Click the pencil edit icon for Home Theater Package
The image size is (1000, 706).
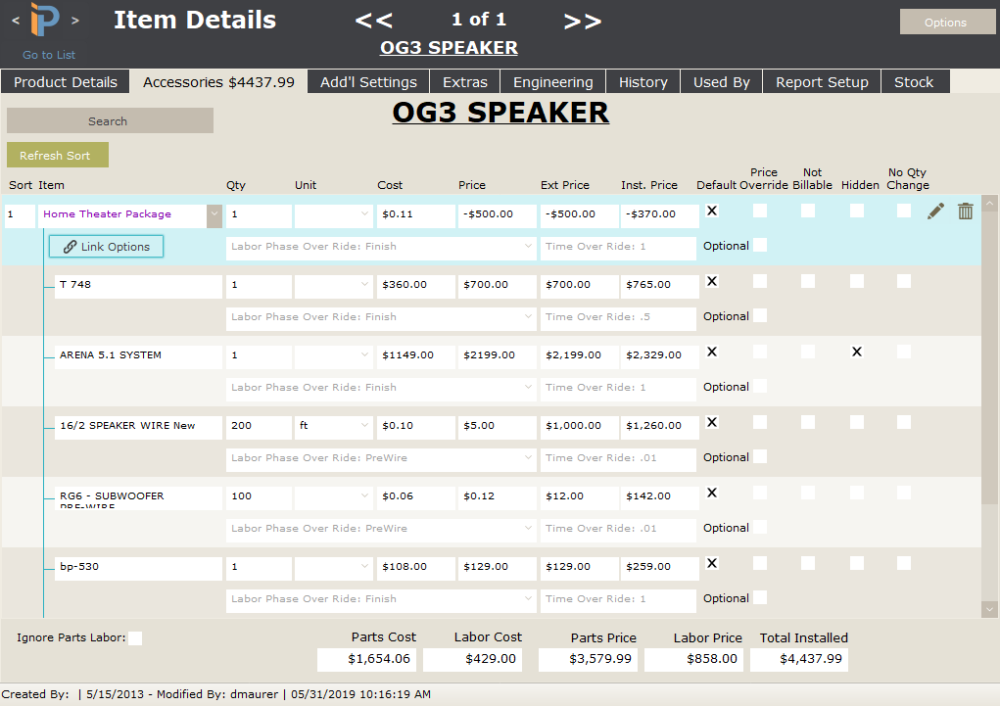[935, 211]
